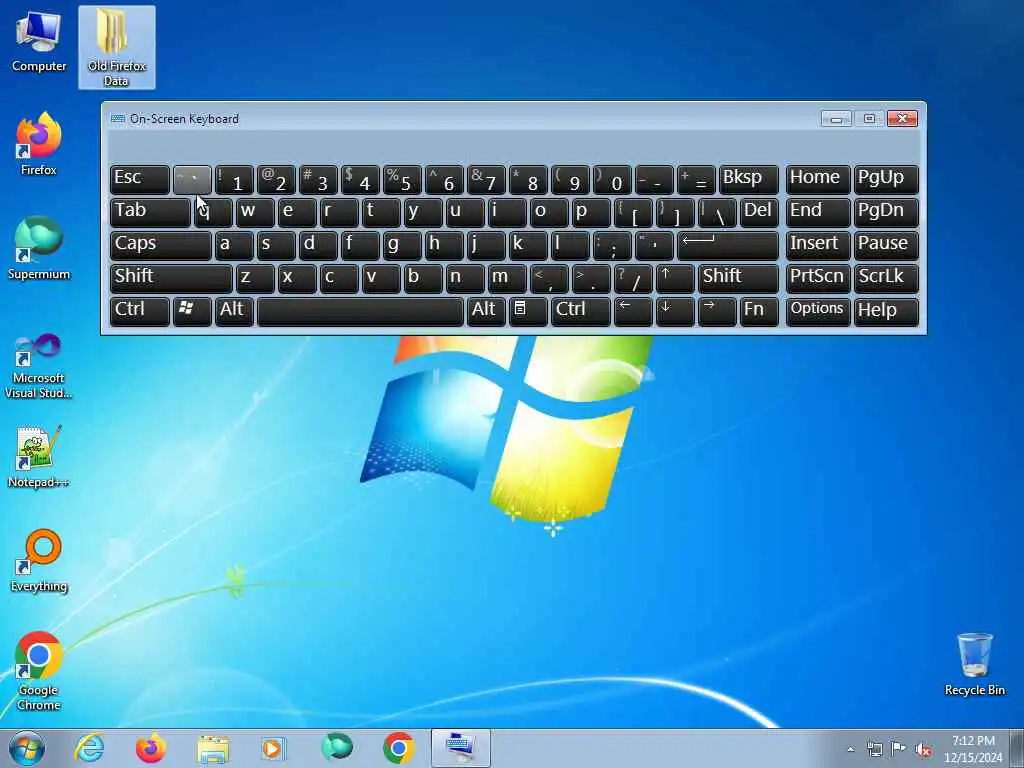The height and width of the screenshot is (768, 1024).
Task: Launch Firefox from the taskbar
Action: 150,748
